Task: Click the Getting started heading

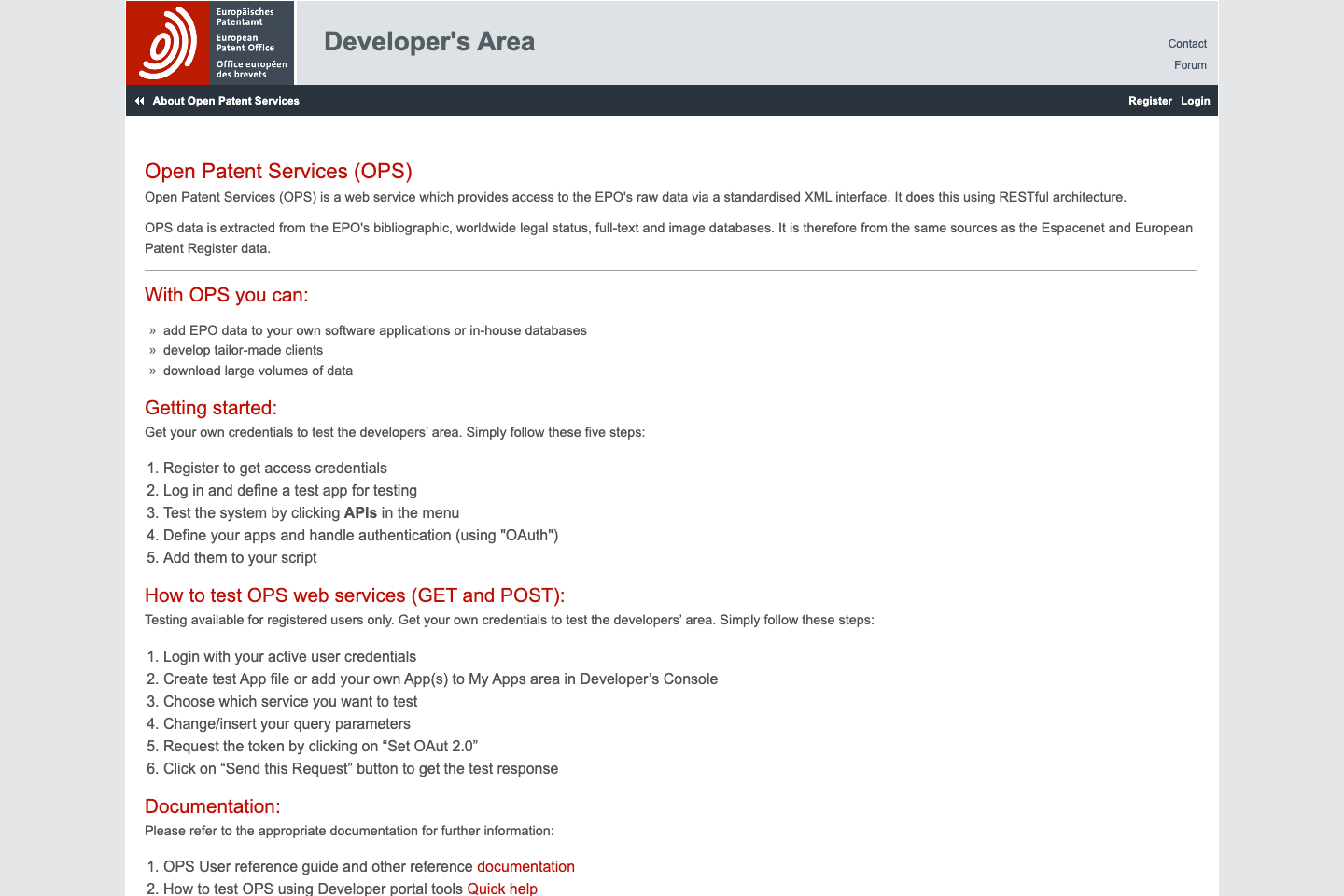Action: [210, 408]
